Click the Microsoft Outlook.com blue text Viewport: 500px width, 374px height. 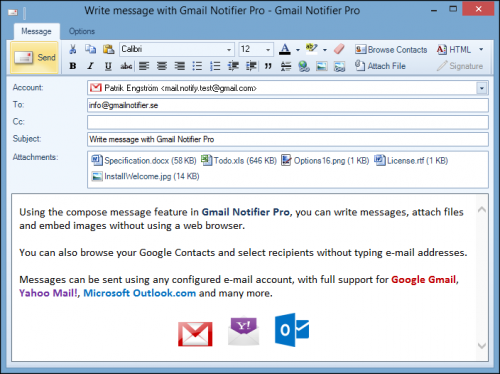pos(140,293)
